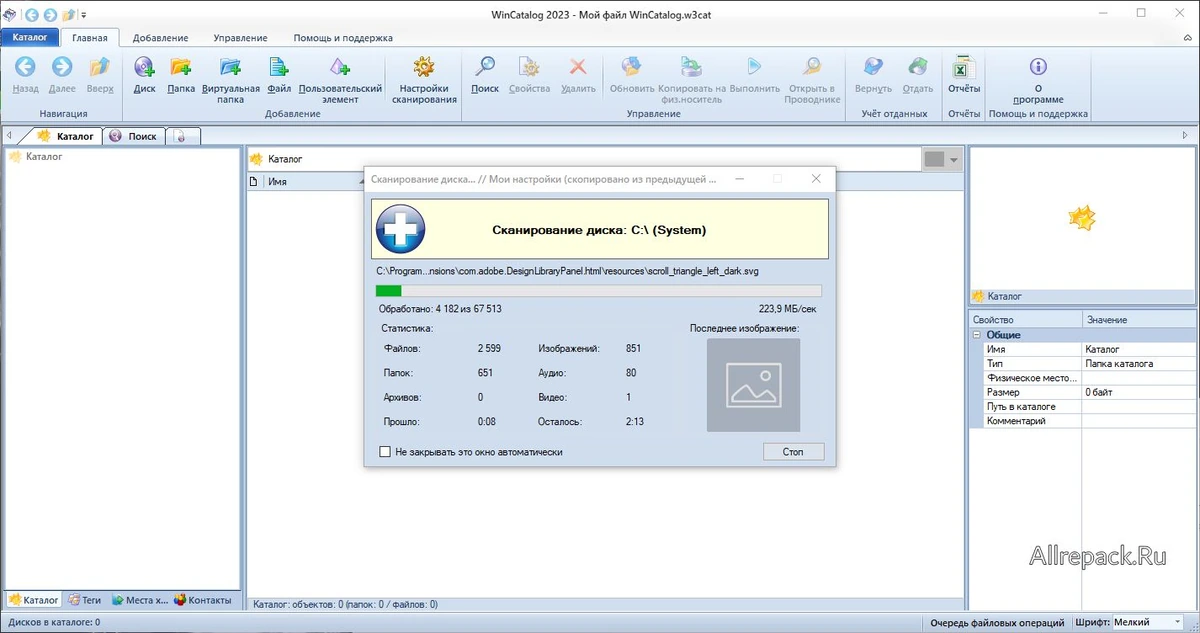Click the last image placeholder in scan dialog
The height and width of the screenshot is (633, 1200).
pos(753,385)
